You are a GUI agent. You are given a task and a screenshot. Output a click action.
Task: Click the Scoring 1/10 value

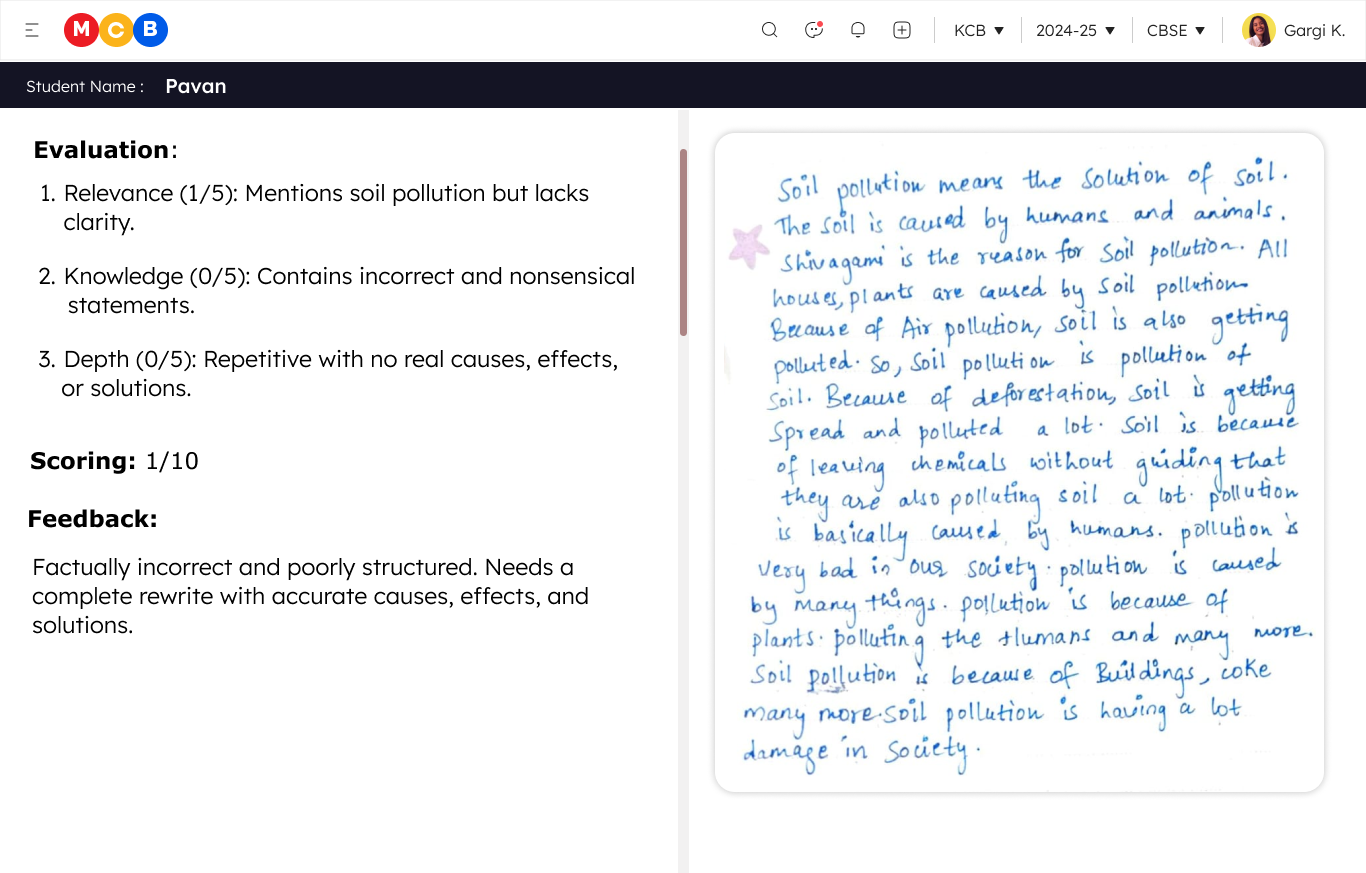coord(171,461)
